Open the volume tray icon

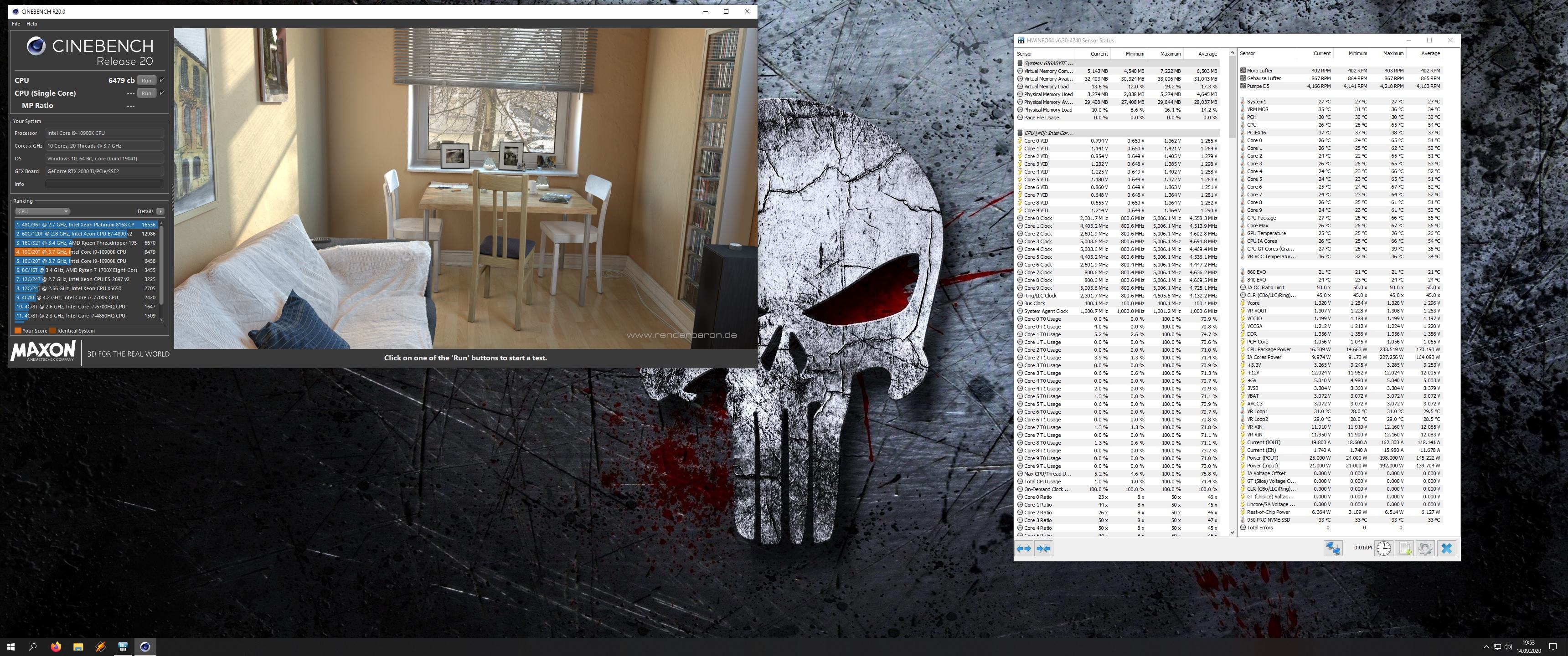(1508, 647)
